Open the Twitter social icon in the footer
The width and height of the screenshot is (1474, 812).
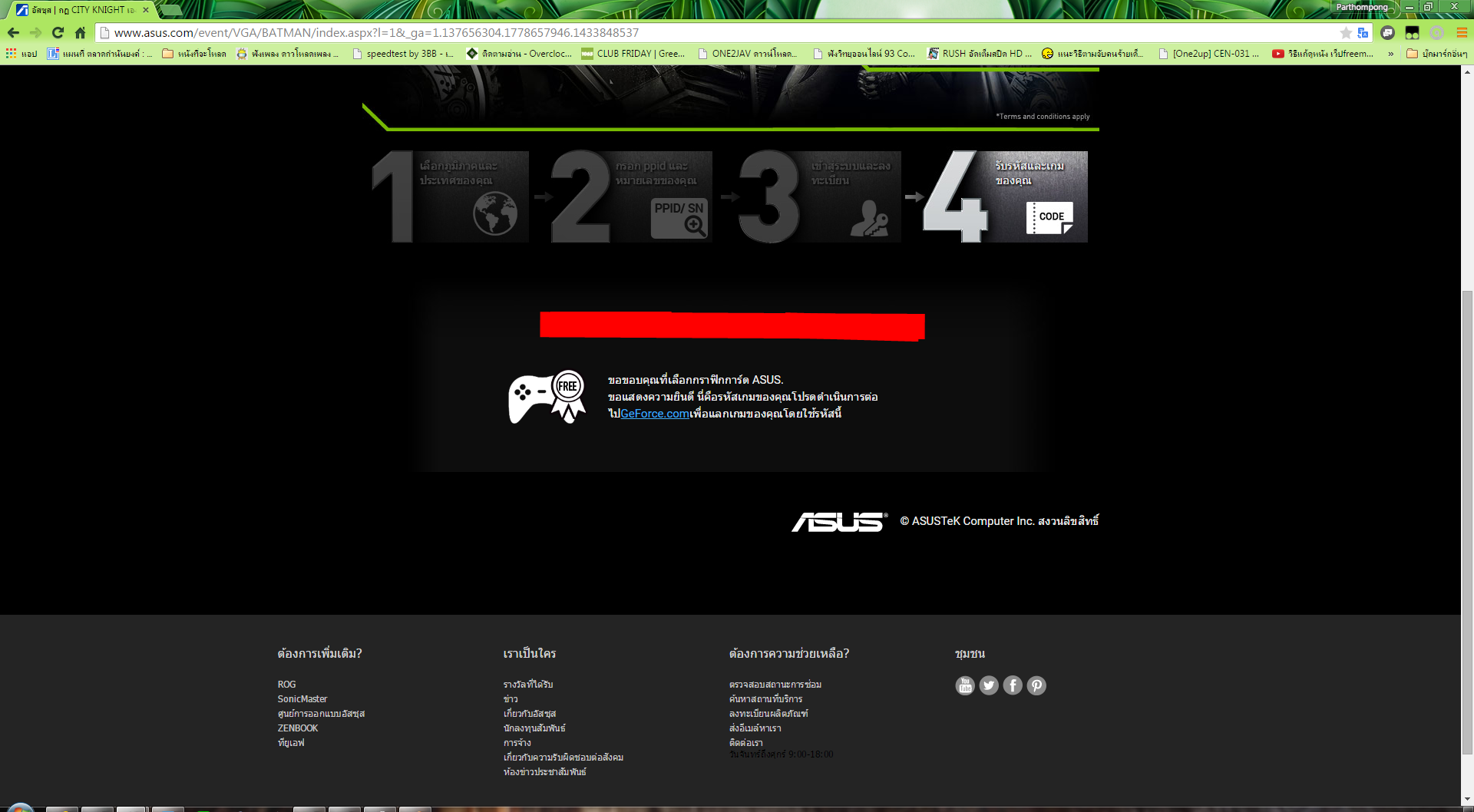989,685
